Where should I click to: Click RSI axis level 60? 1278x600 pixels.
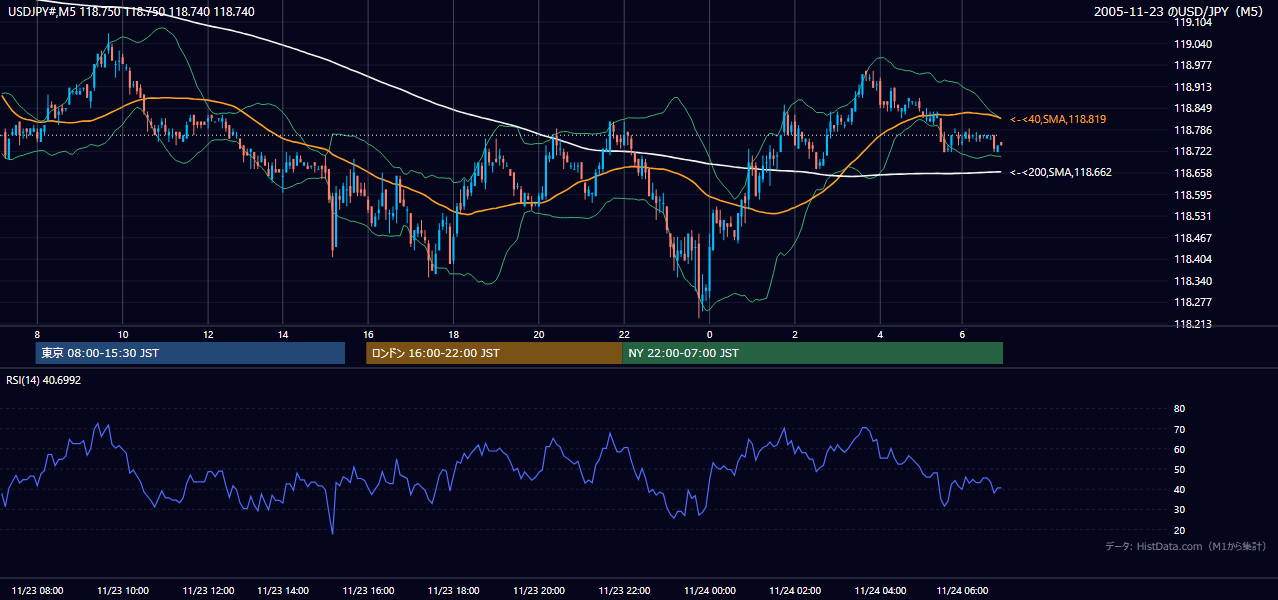click(1179, 449)
